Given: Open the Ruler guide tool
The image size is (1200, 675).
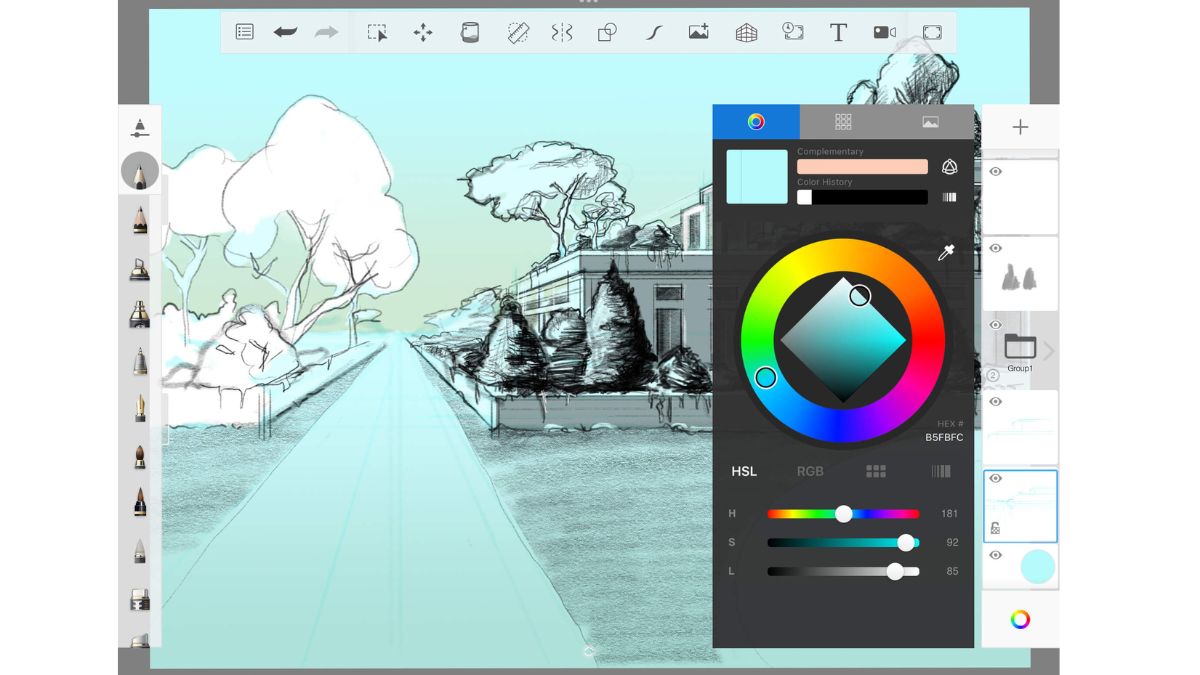Looking at the screenshot, I should click(x=517, y=32).
